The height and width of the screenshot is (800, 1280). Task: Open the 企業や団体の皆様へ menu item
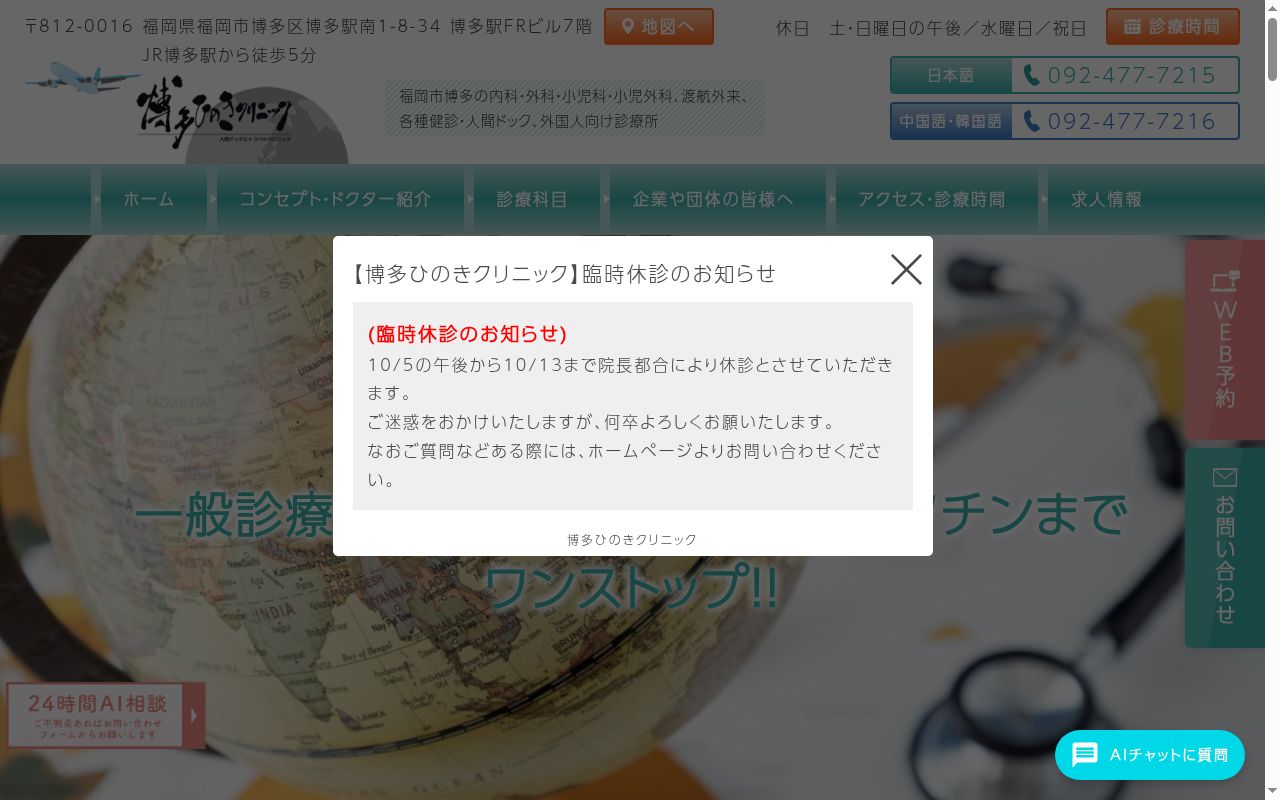[713, 199]
